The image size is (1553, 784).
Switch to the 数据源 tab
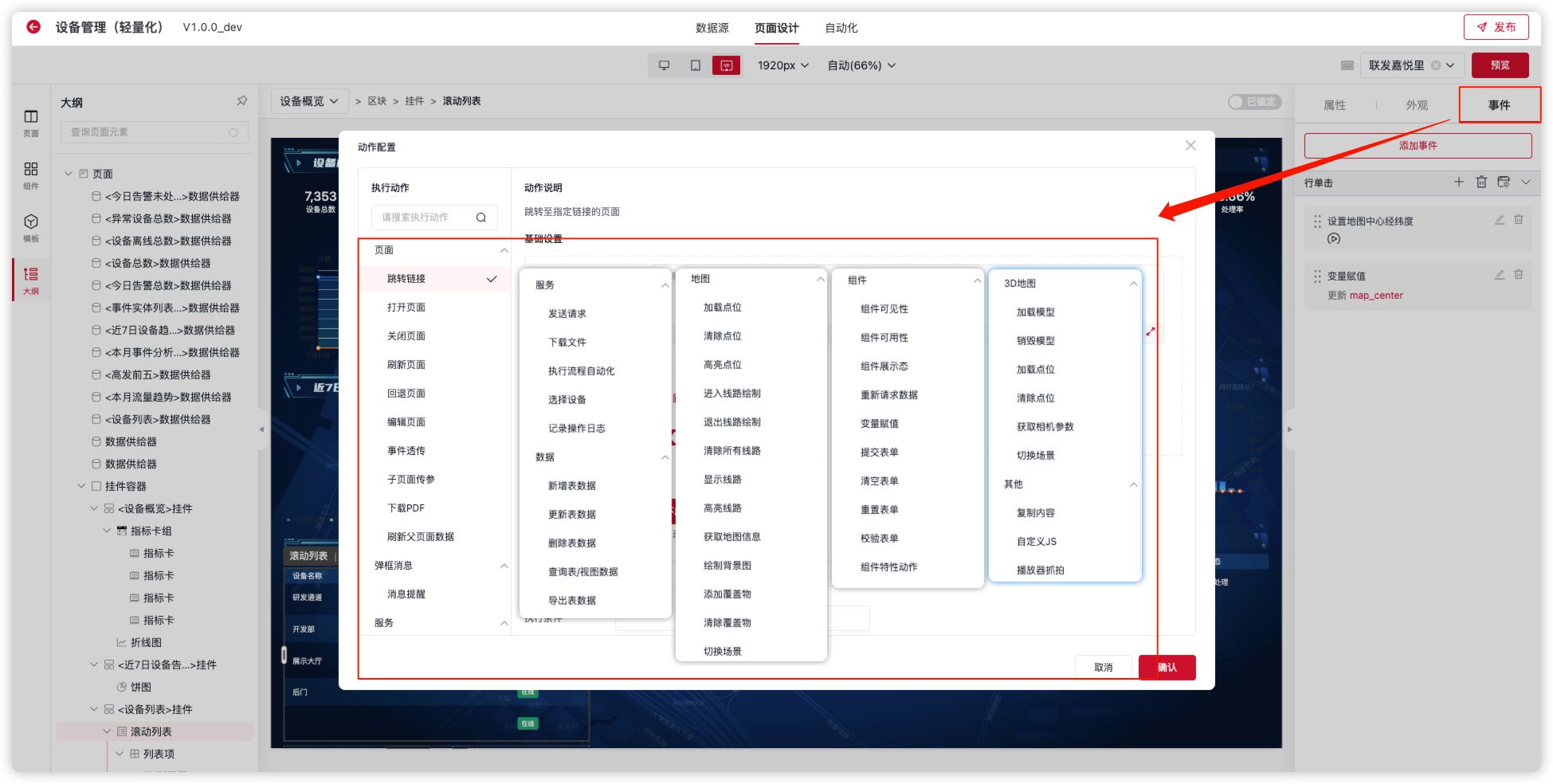(x=712, y=28)
